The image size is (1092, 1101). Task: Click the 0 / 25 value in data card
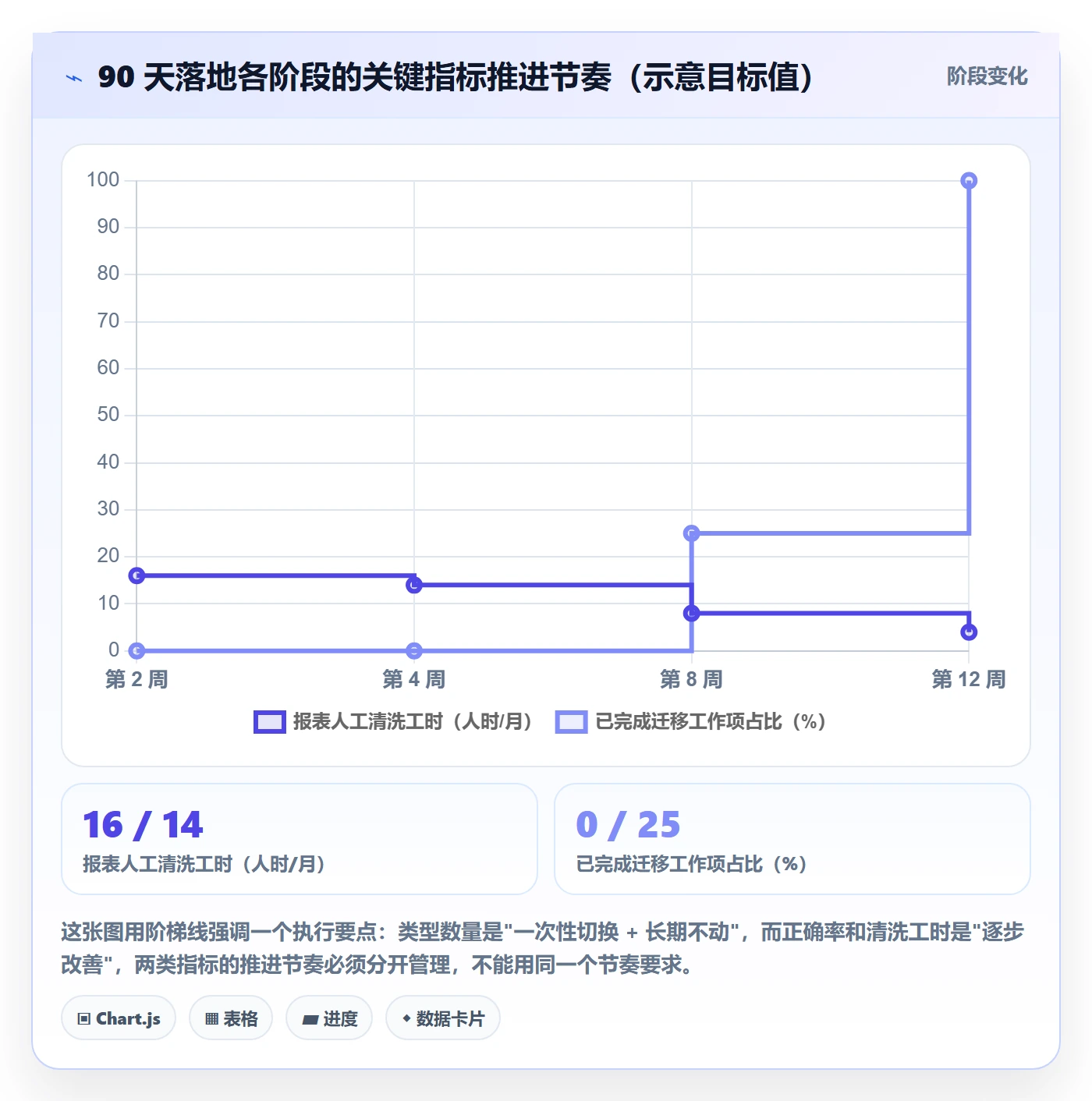coord(628,825)
